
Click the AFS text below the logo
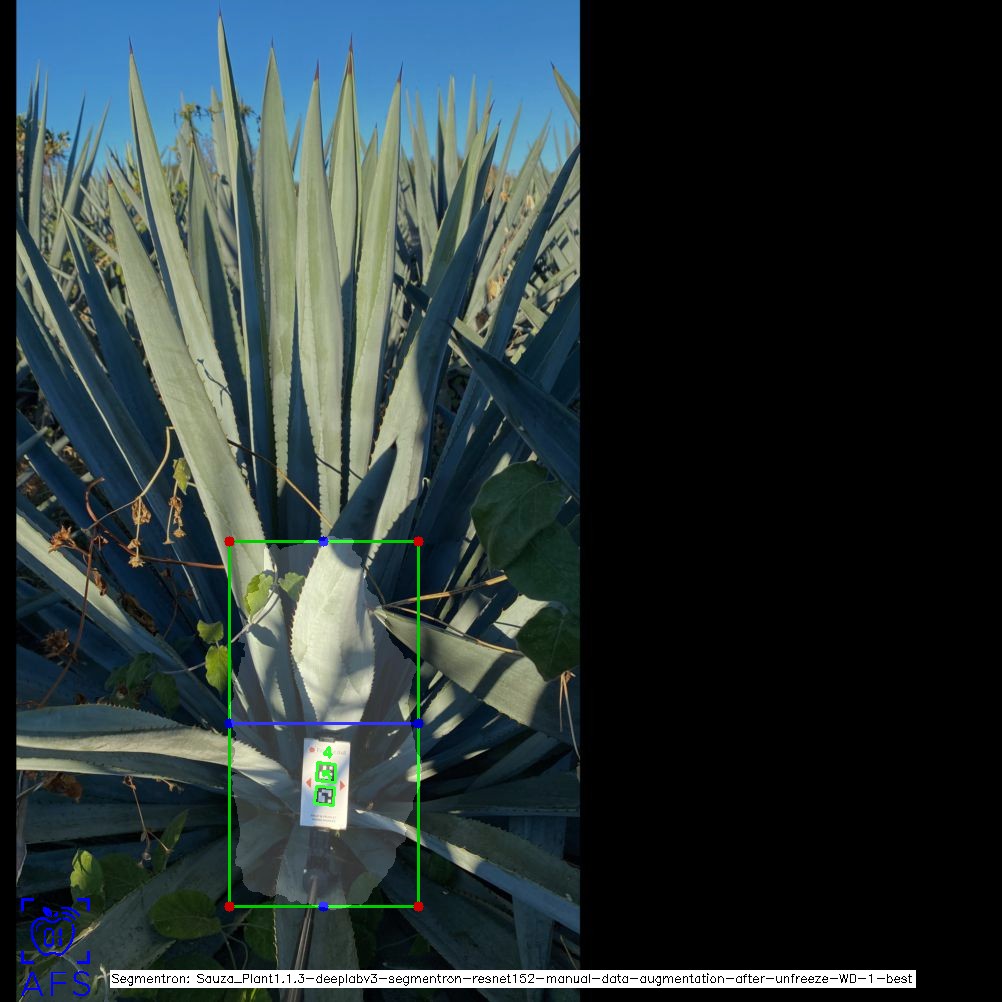click(x=56, y=984)
